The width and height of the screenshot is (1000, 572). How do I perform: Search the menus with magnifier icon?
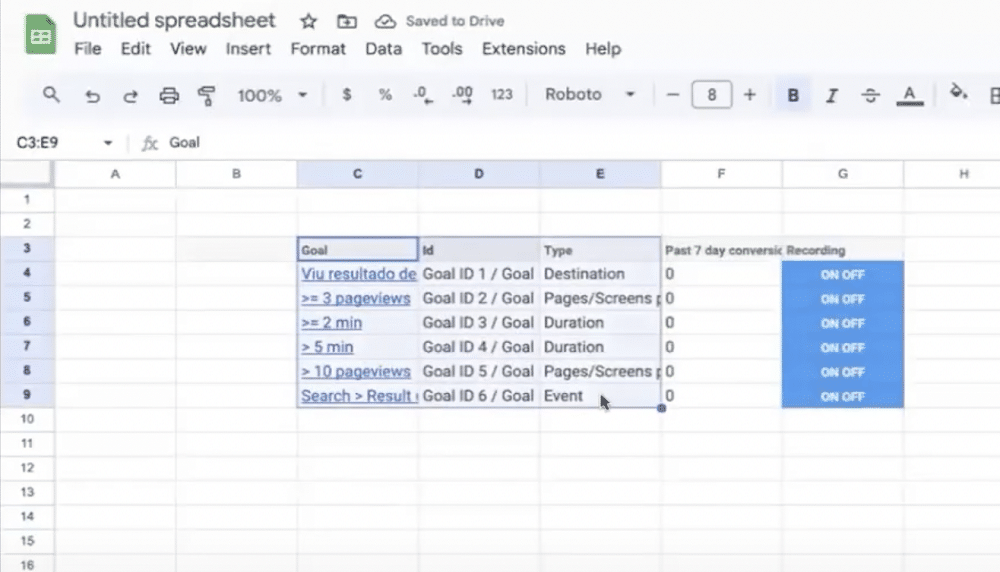pos(51,95)
